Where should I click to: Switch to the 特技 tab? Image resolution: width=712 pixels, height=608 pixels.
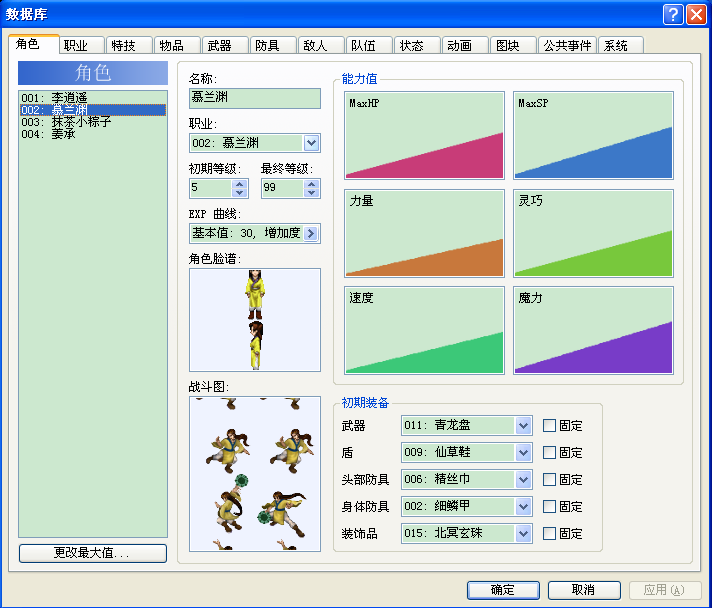click(129, 45)
